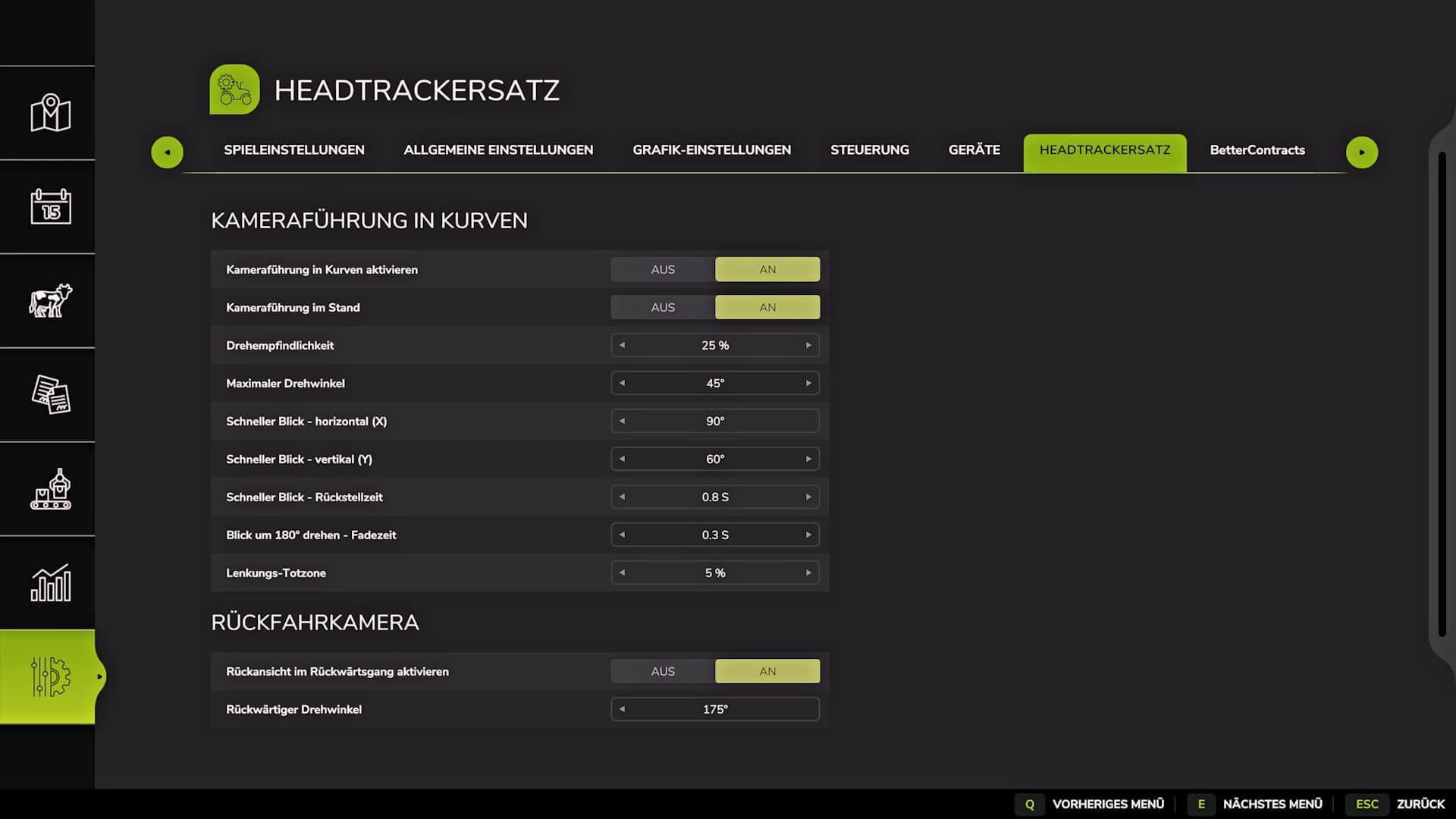Screen dimensions: 1456x819
Task: Open the animals cow icon page
Action: [50, 300]
